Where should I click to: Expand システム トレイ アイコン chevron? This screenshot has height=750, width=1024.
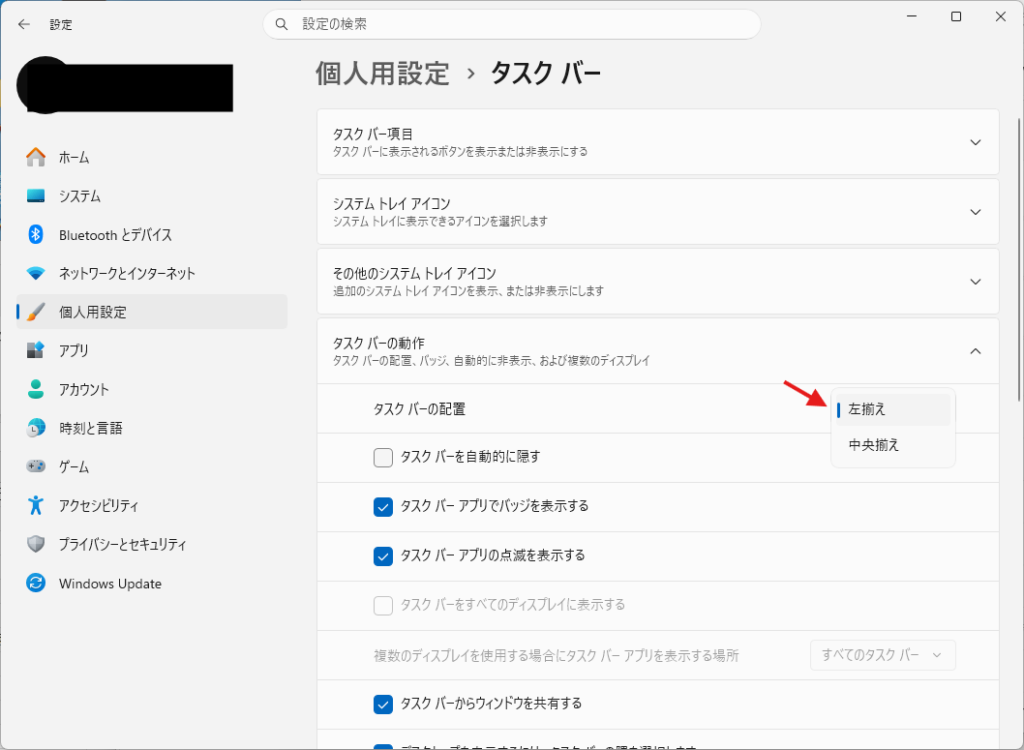tap(975, 212)
